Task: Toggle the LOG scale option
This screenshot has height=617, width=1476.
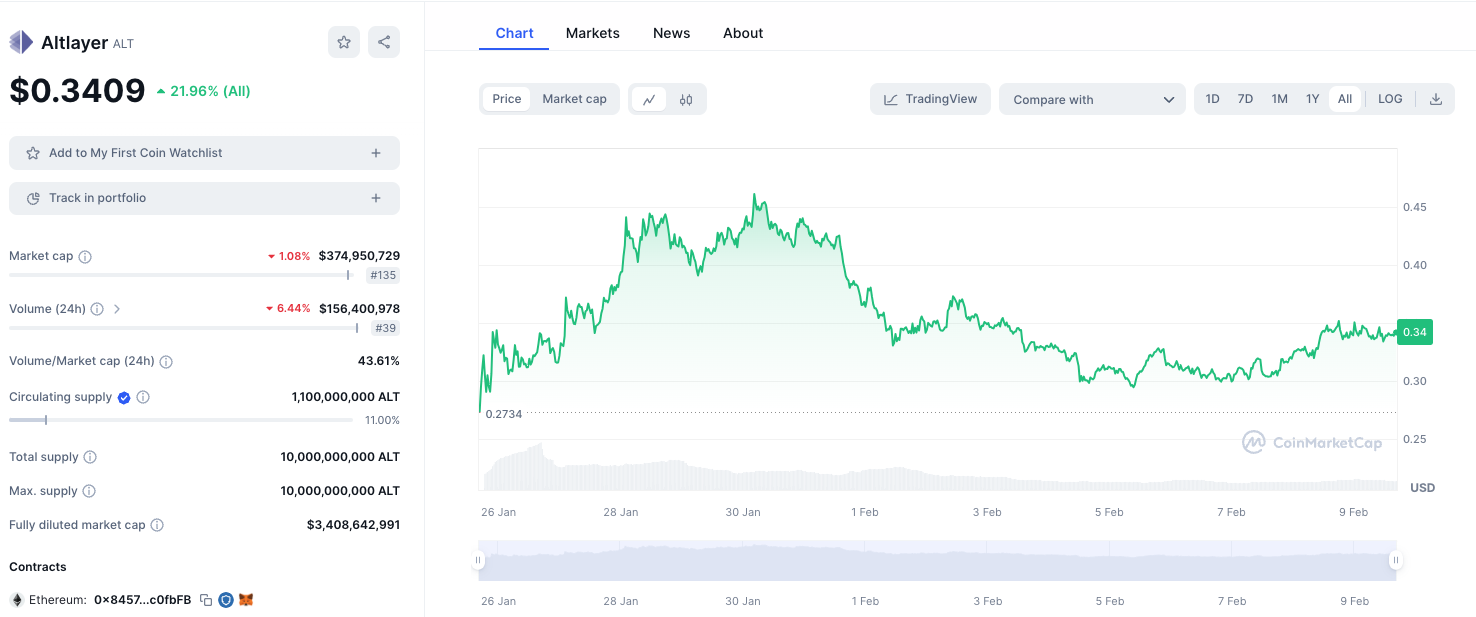Action: [x=1390, y=99]
